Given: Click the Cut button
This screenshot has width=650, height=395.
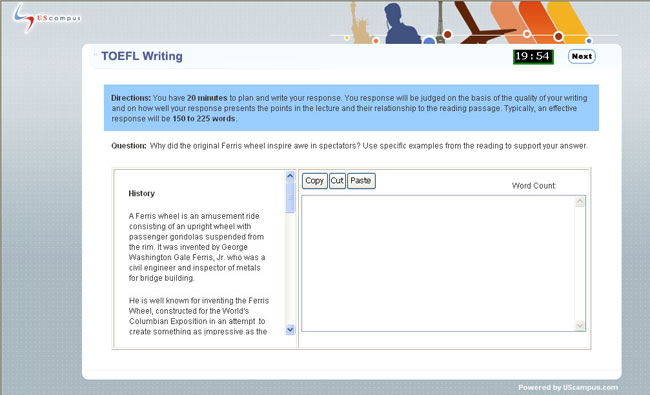Looking at the screenshot, I should click(x=337, y=181).
